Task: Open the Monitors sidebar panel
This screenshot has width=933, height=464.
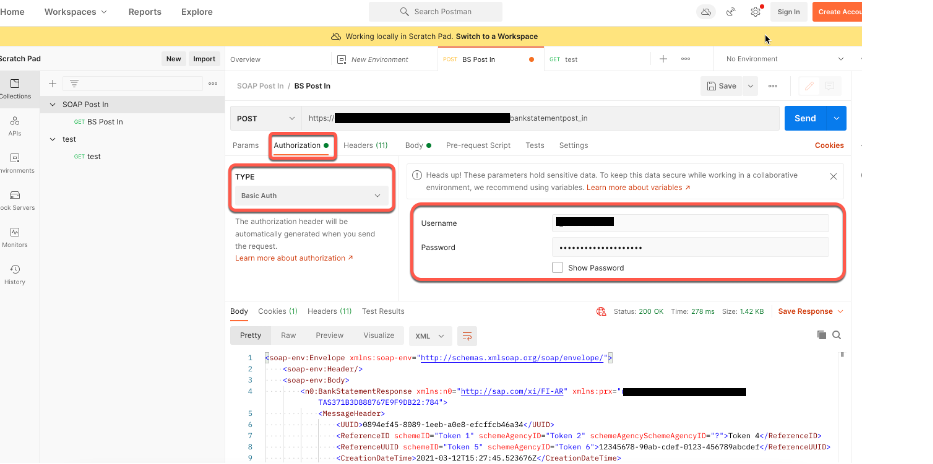Action: tap(14, 236)
